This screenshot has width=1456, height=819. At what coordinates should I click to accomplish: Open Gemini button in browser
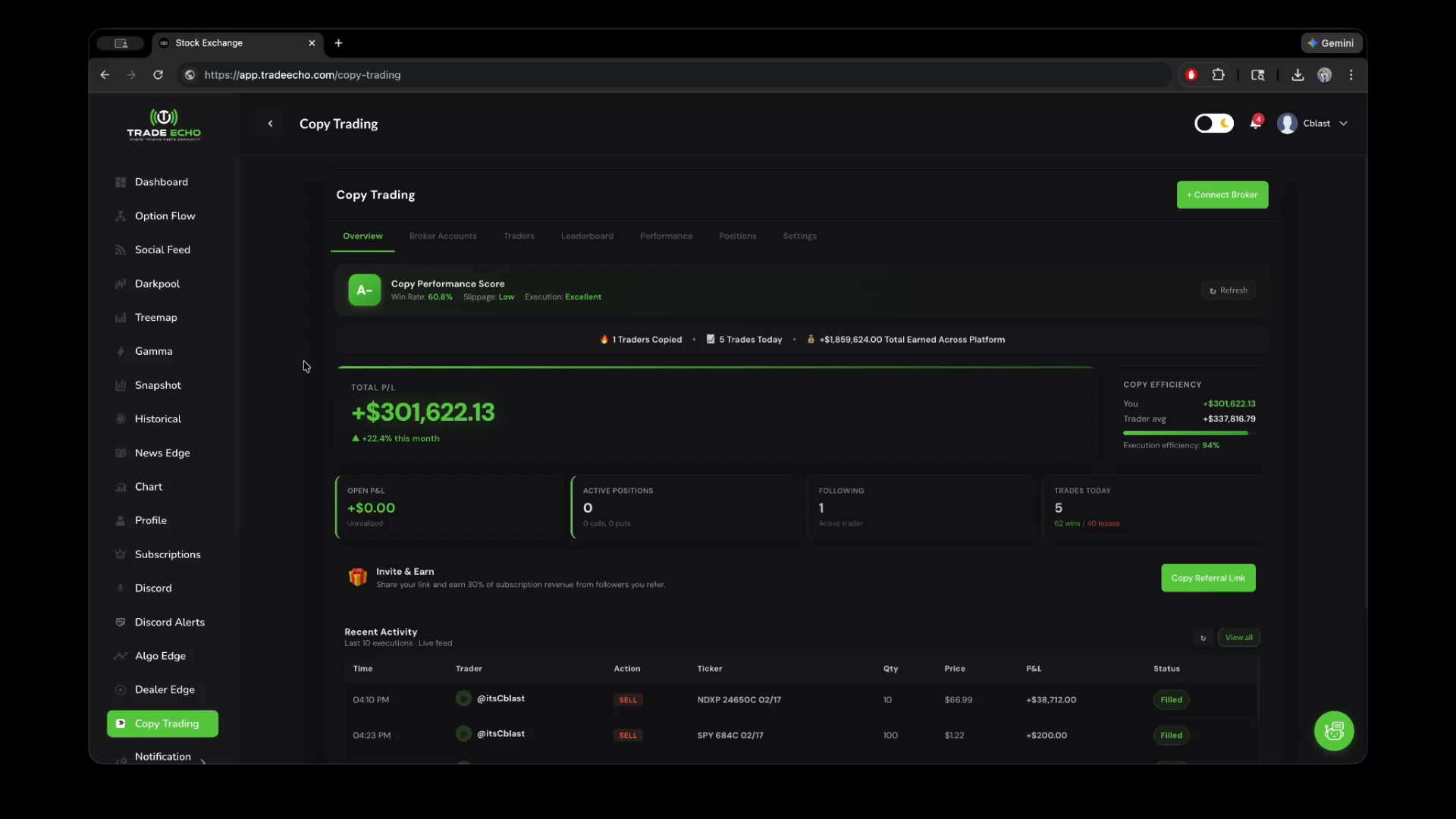pyautogui.click(x=1331, y=43)
